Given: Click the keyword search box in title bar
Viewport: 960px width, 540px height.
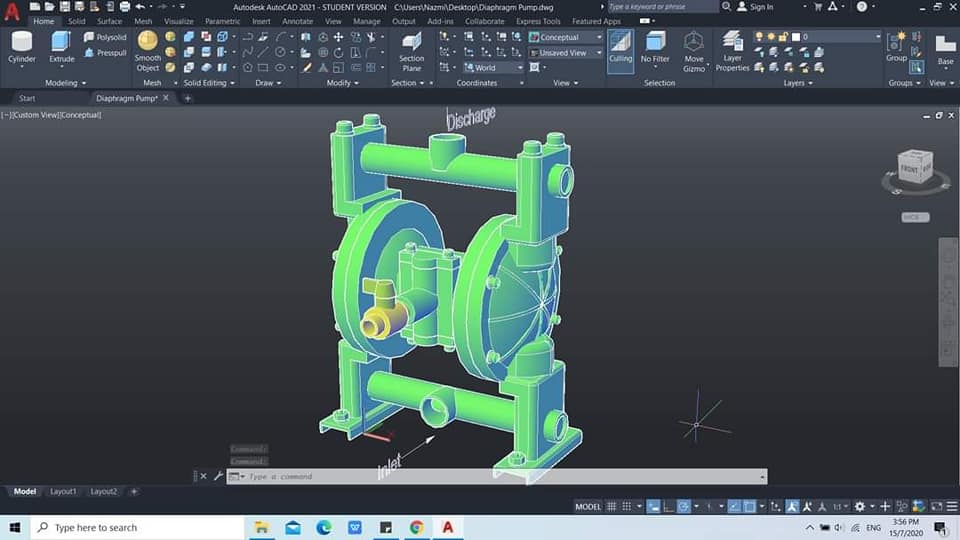Looking at the screenshot, I should (663, 7).
